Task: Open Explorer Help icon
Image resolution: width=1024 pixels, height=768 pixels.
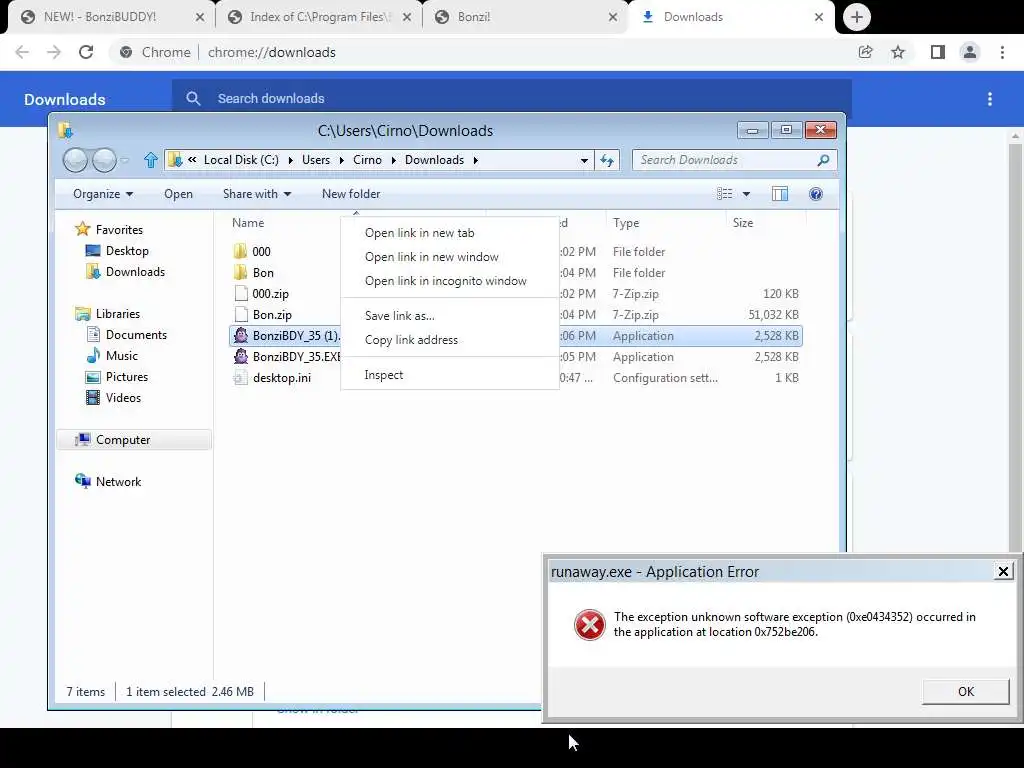Action: (816, 194)
